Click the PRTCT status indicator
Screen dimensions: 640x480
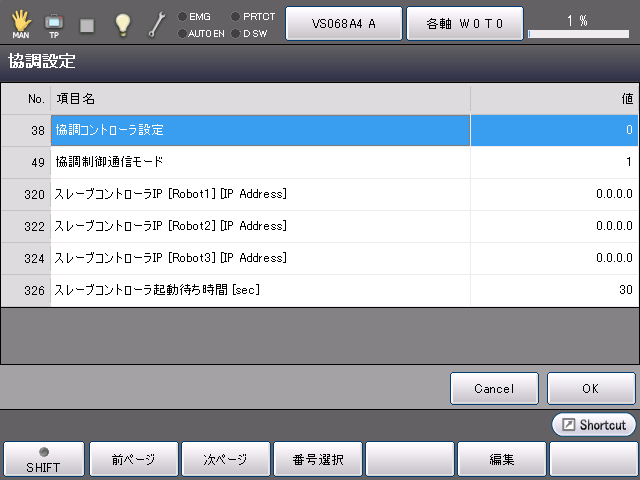tap(251, 16)
